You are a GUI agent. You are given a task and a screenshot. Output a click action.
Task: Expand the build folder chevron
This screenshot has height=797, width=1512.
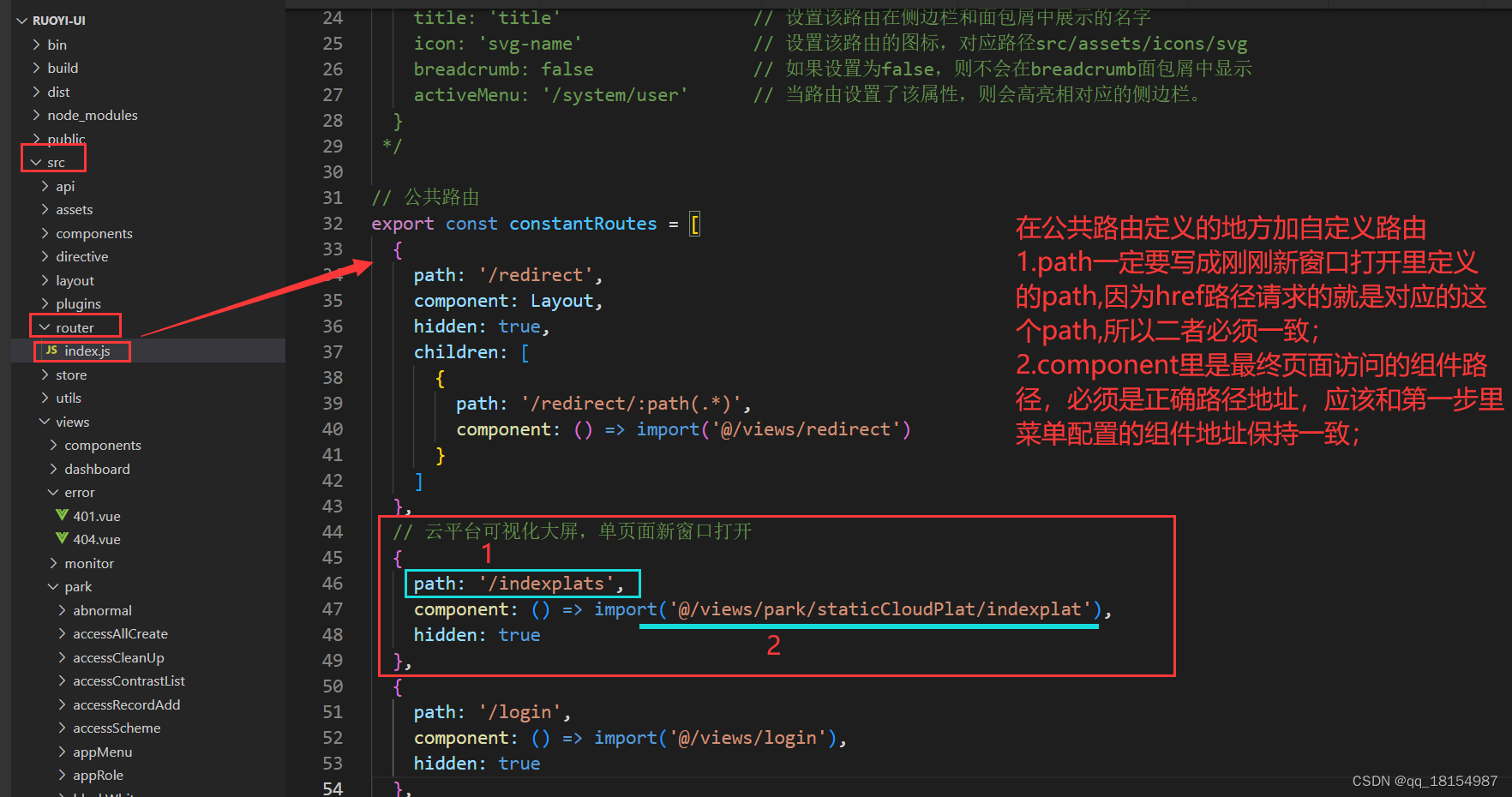coord(36,68)
